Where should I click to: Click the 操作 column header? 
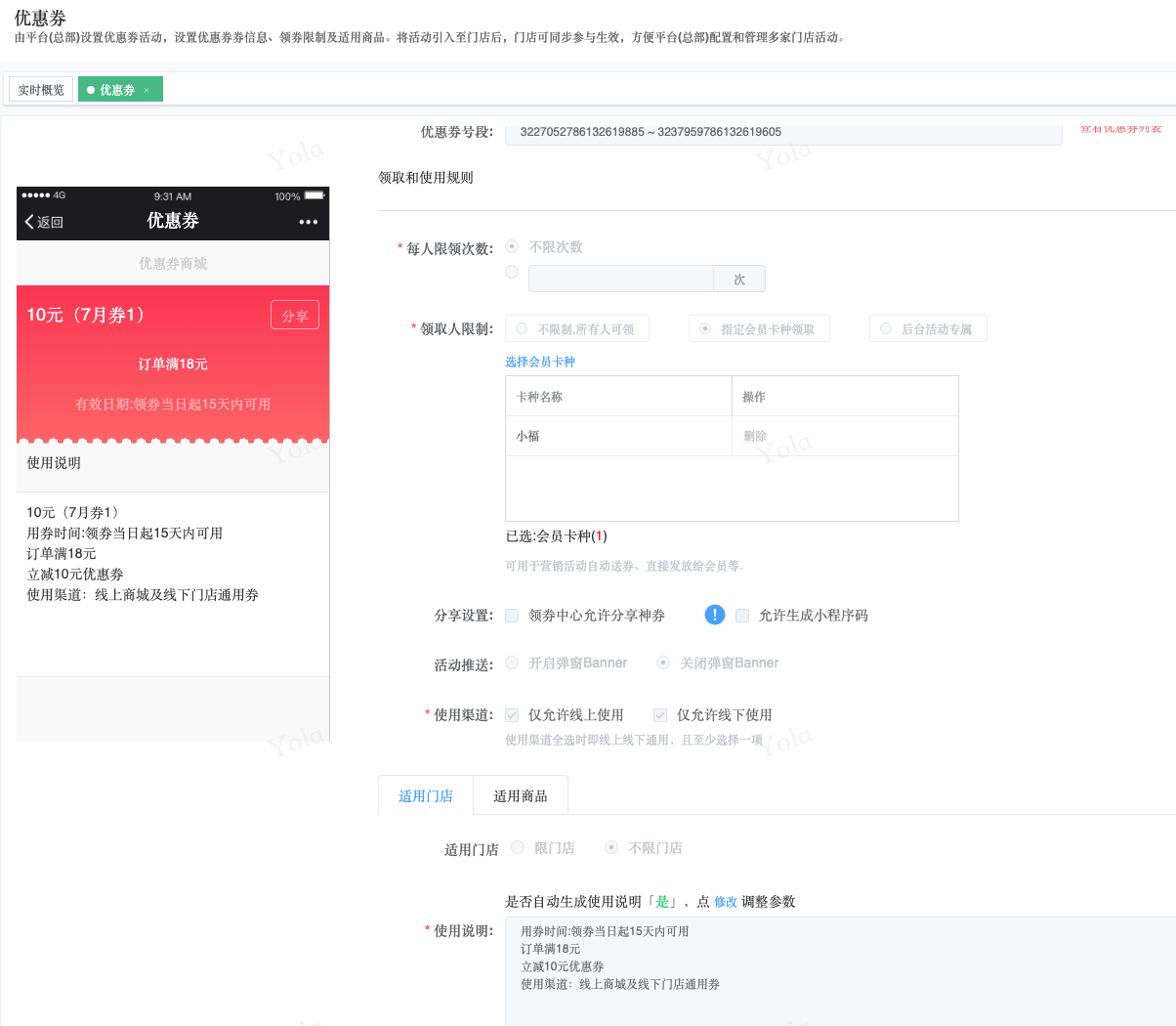click(x=845, y=397)
